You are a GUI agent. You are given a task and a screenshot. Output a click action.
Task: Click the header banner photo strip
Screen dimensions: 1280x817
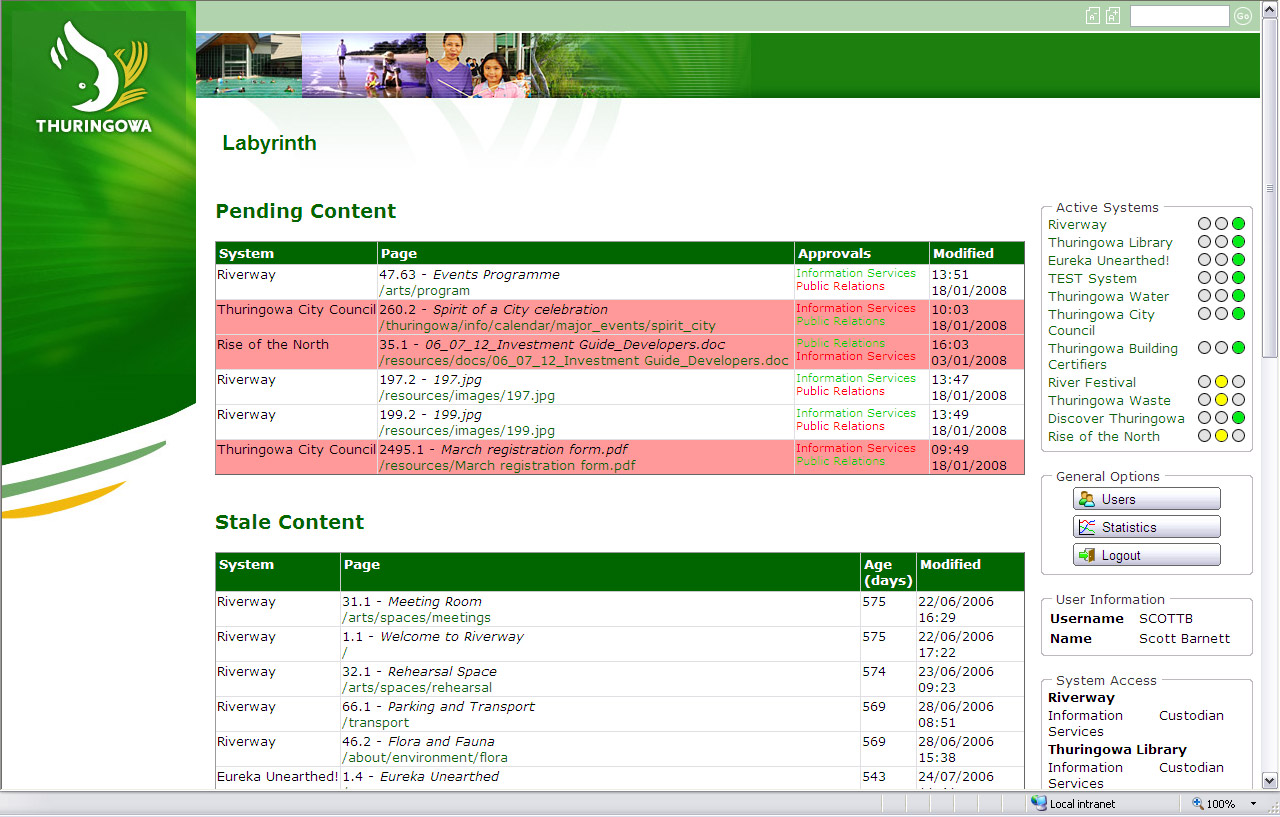pyautogui.click(x=473, y=65)
